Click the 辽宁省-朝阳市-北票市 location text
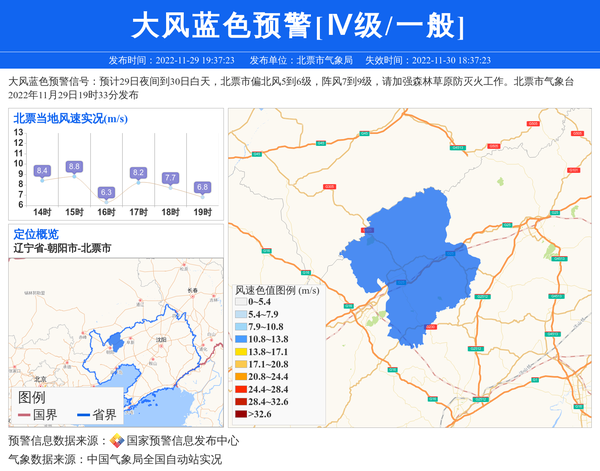Screen dimensions: 600x471 coord(62,248)
